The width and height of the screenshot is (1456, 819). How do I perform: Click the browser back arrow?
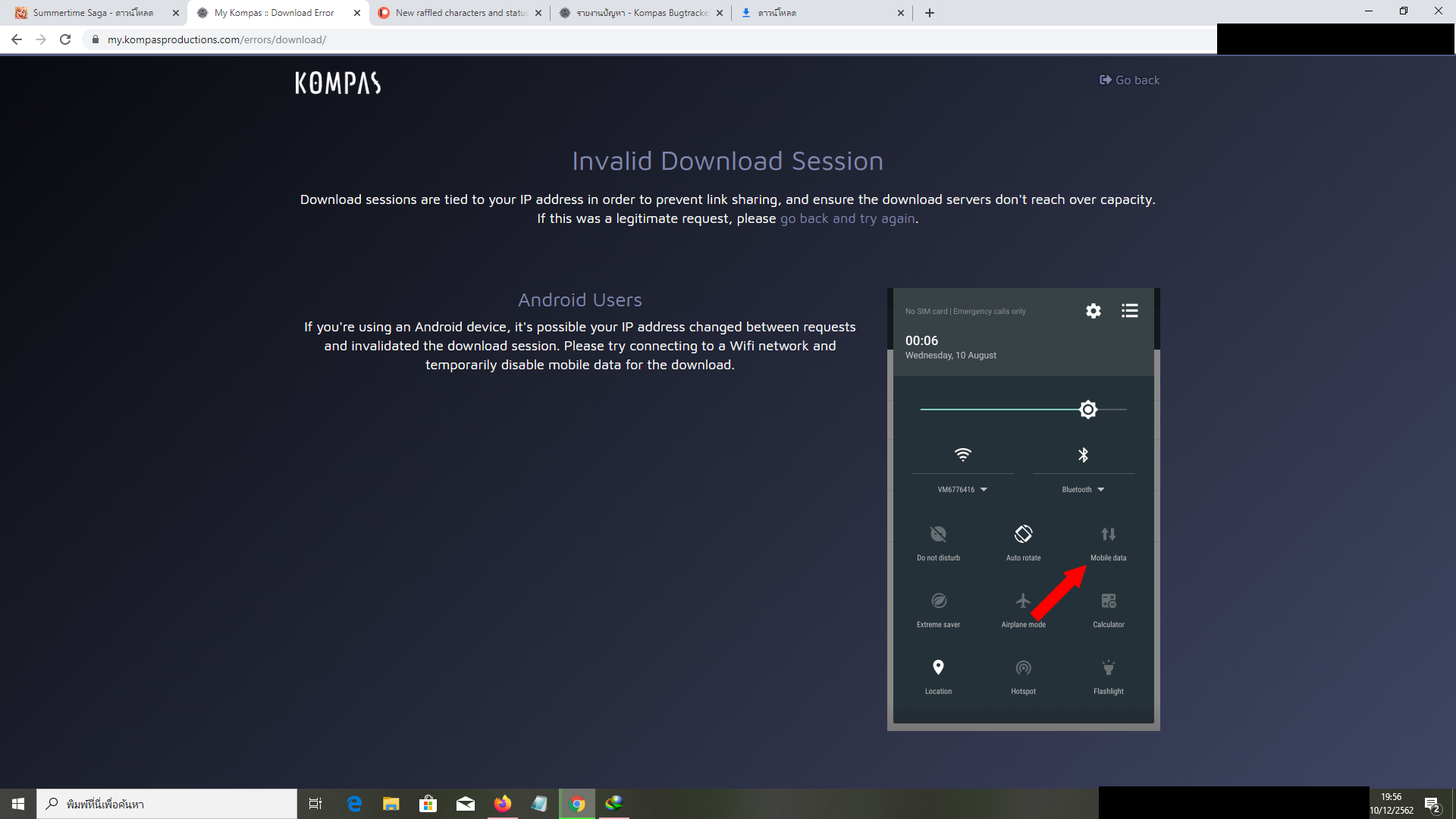(x=17, y=39)
